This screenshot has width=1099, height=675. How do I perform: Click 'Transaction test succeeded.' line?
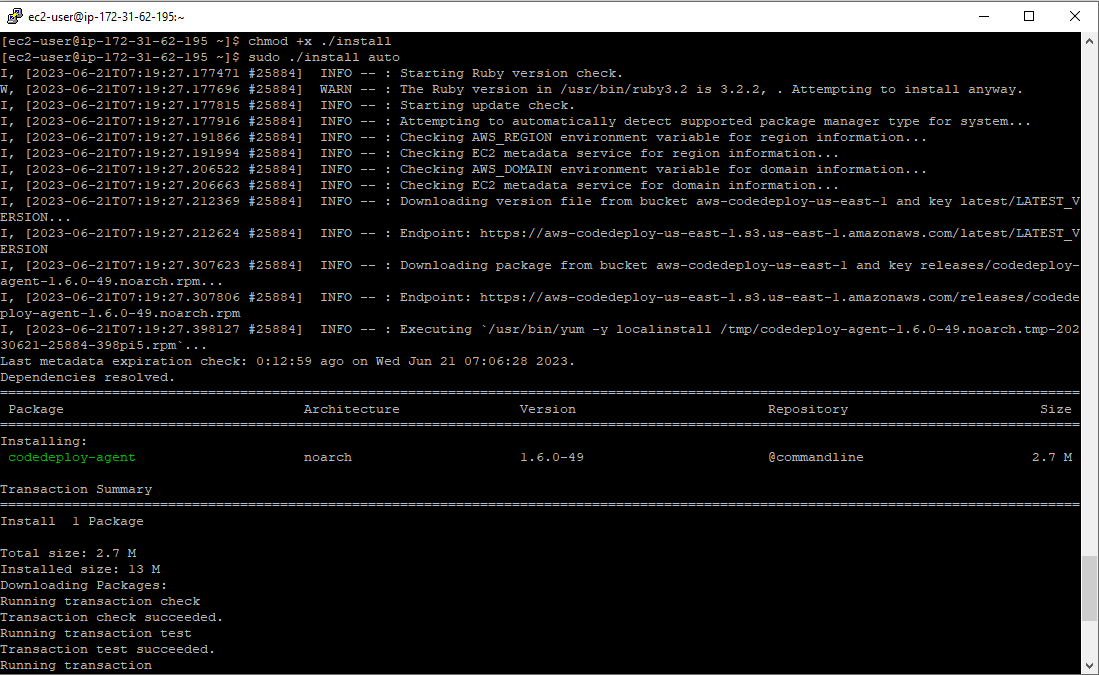(107, 650)
